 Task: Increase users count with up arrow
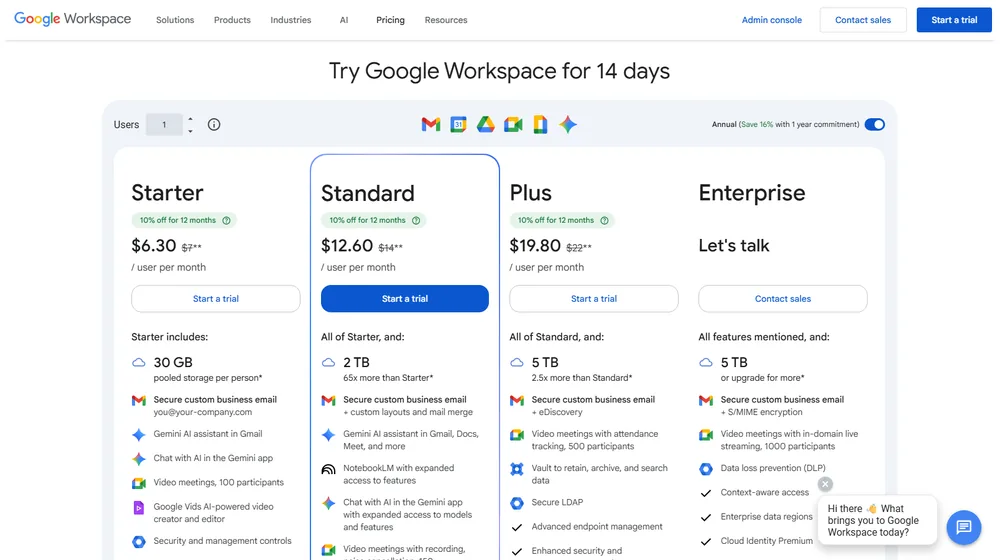[x=190, y=119]
